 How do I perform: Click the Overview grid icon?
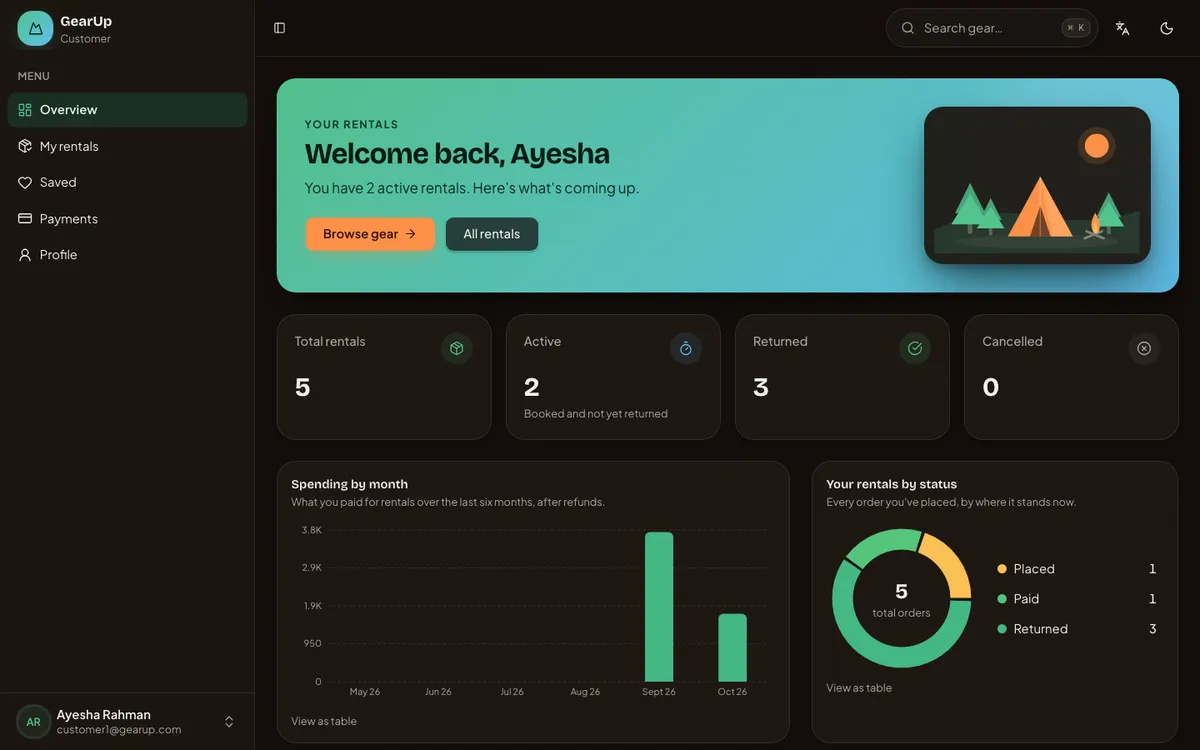[x=25, y=110]
